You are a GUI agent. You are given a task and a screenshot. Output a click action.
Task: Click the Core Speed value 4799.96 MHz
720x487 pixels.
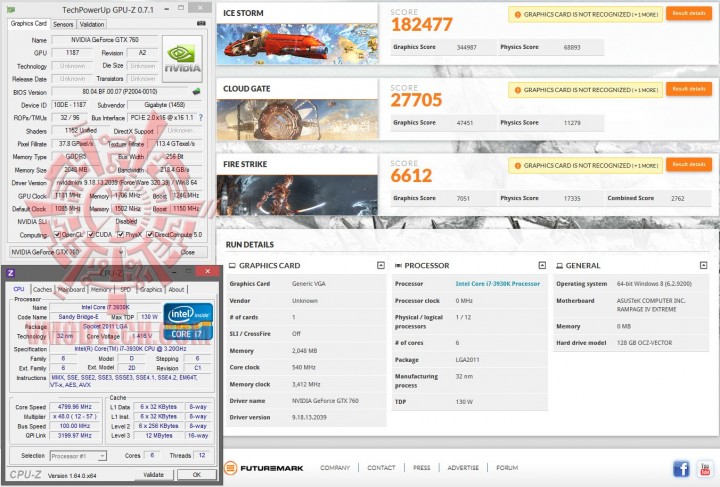click(74, 407)
